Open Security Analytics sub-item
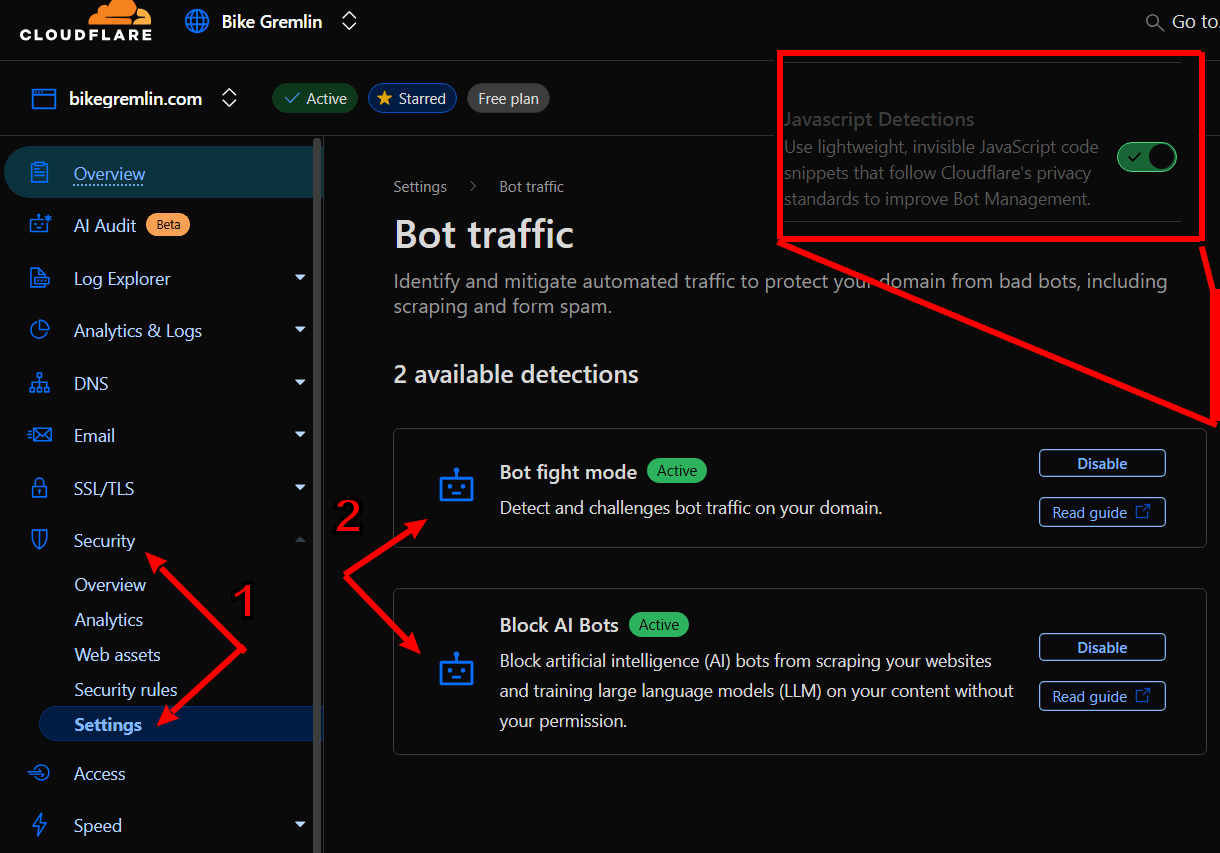Screen dimensions: 1220x853 click(108, 620)
